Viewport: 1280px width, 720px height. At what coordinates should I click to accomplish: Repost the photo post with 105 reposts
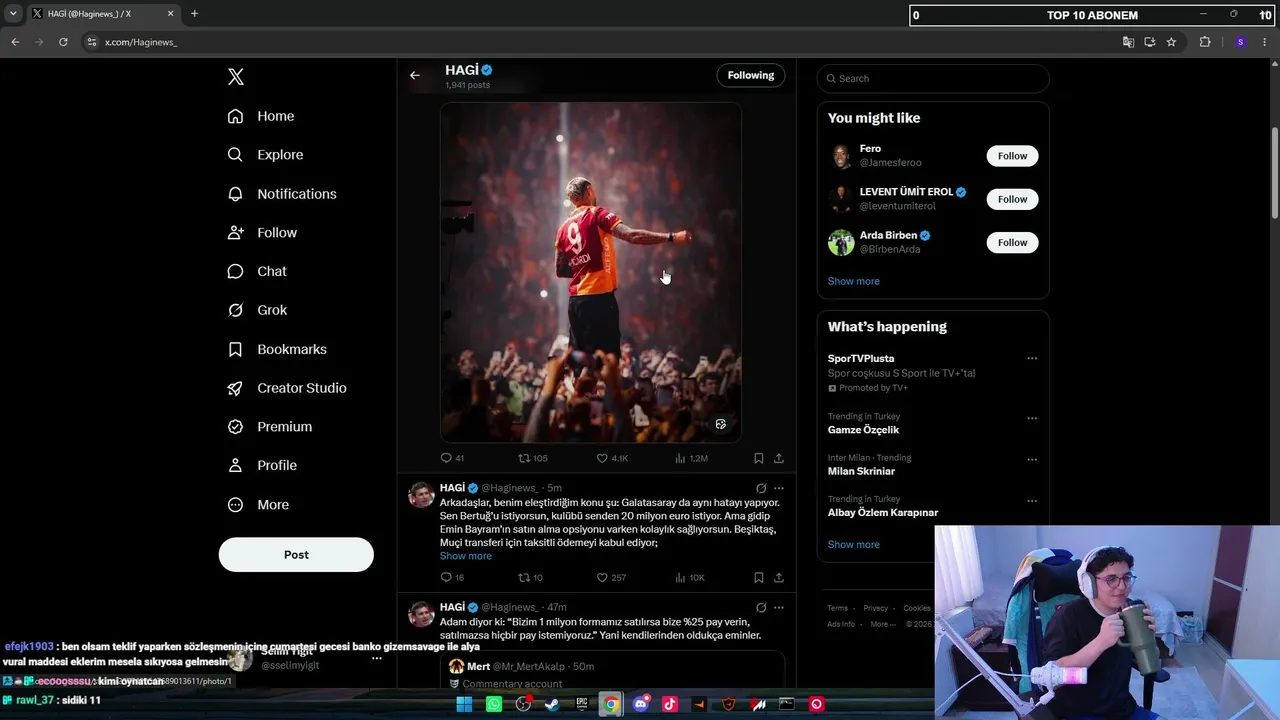click(532, 458)
